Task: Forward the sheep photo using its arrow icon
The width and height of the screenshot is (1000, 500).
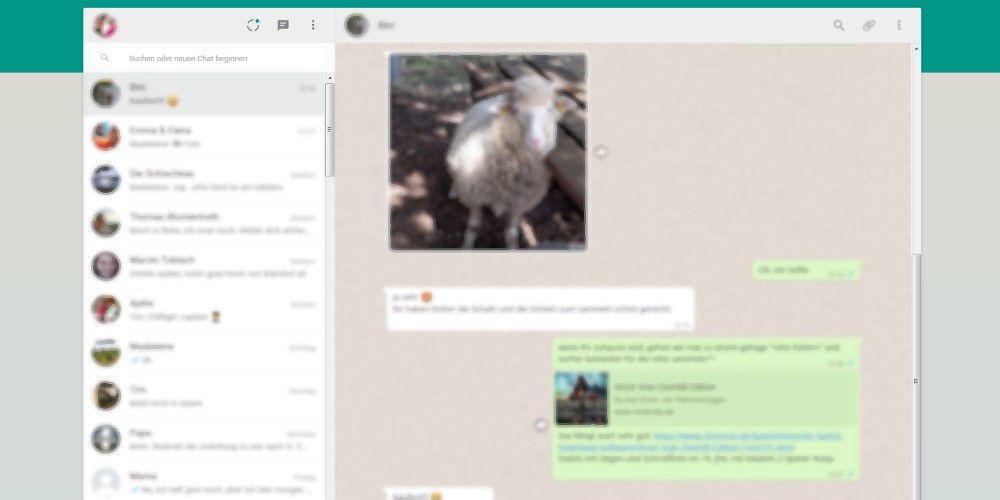Action: point(601,152)
